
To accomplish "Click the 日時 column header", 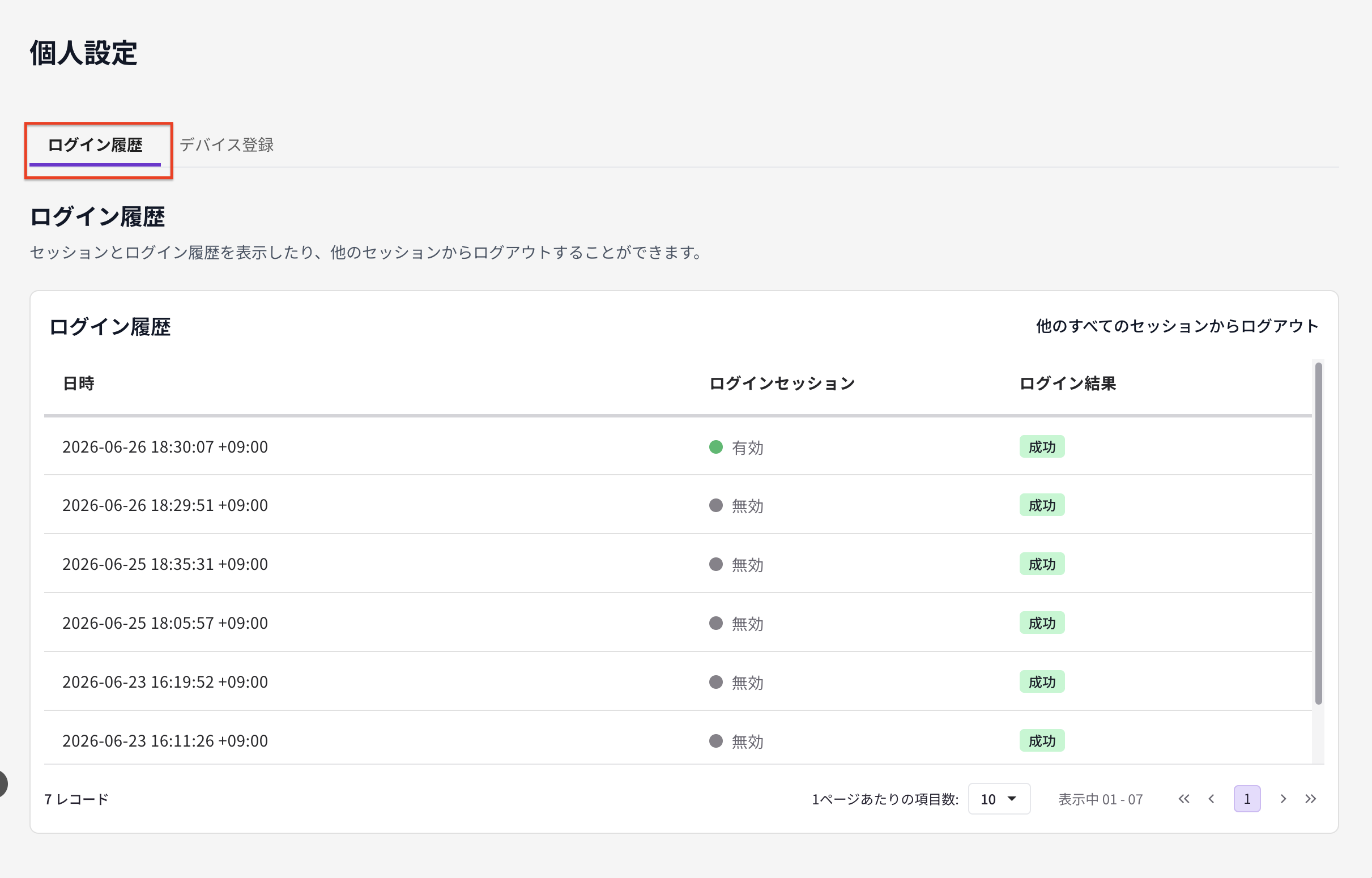I will click(x=79, y=383).
